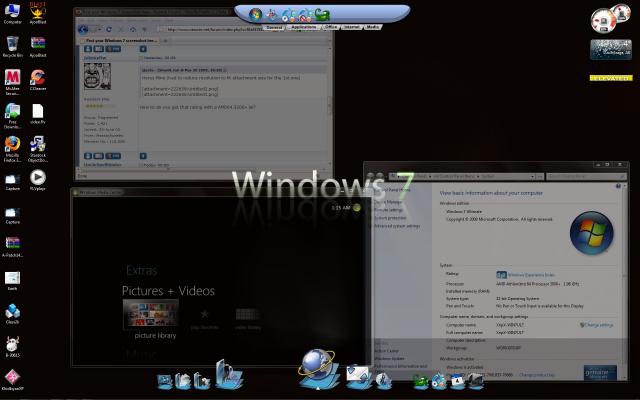Click the browser vertical scrollbar
The height and width of the screenshot is (400, 640).
click(329, 106)
